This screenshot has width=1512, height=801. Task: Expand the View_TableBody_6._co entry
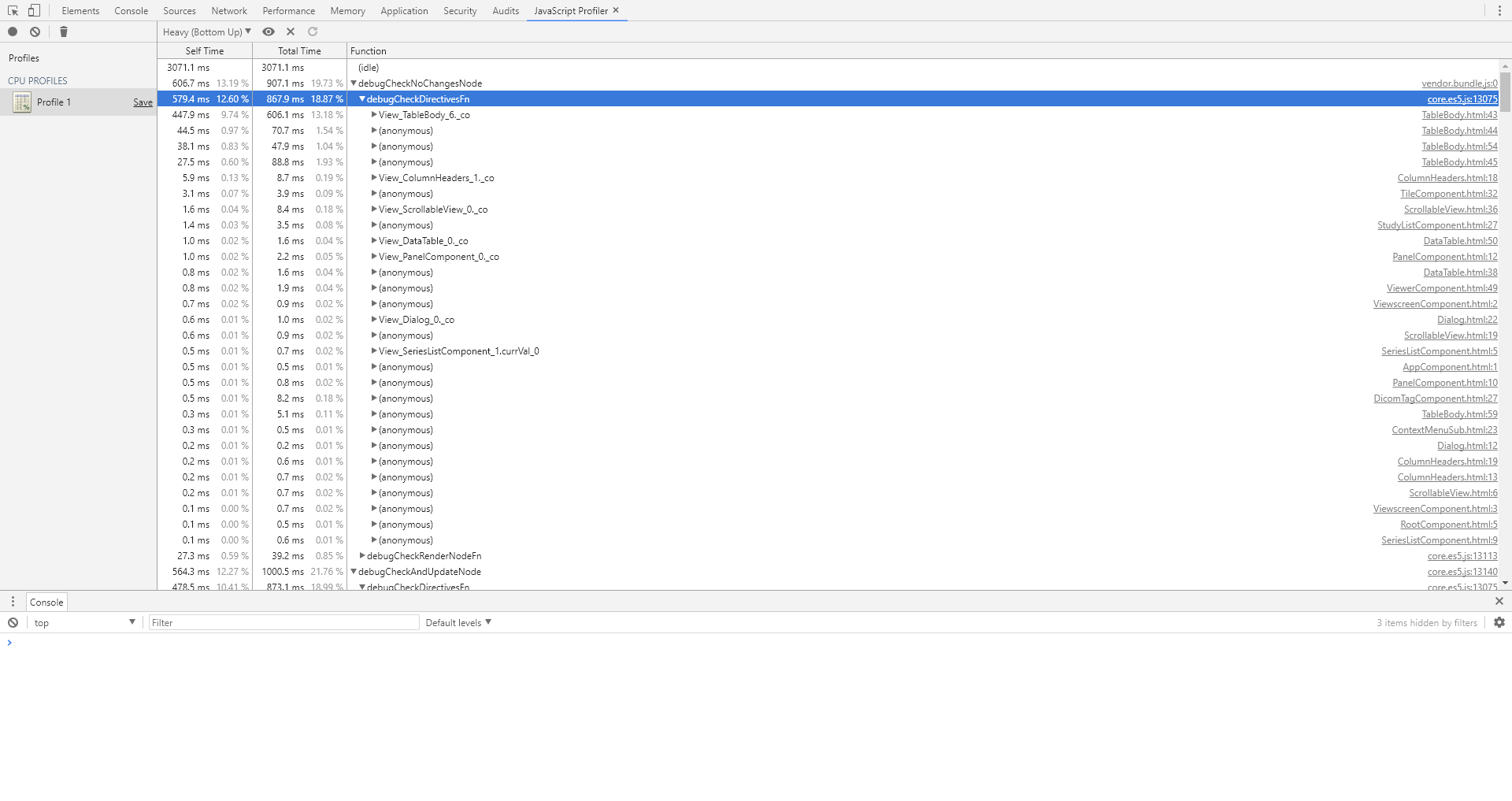(x=373, y=114)
